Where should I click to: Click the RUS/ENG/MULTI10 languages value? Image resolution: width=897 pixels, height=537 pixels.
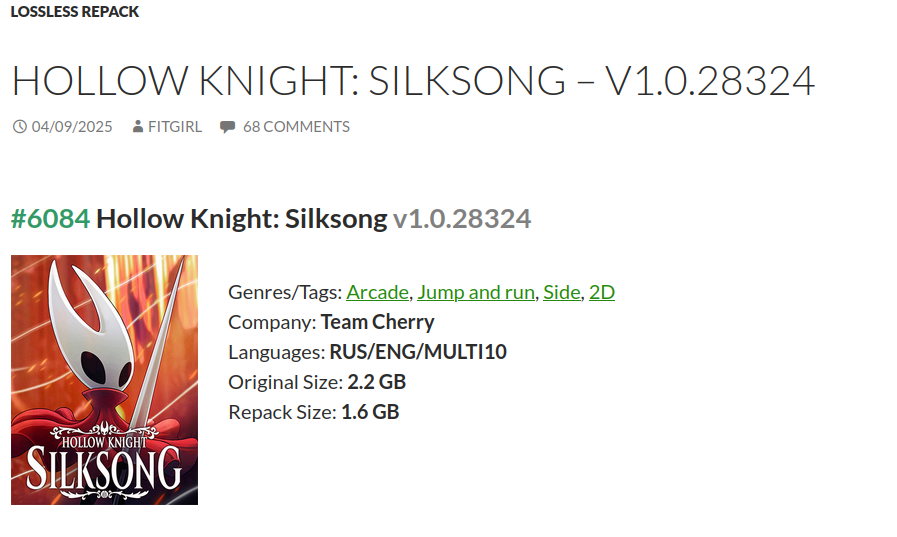418,352
